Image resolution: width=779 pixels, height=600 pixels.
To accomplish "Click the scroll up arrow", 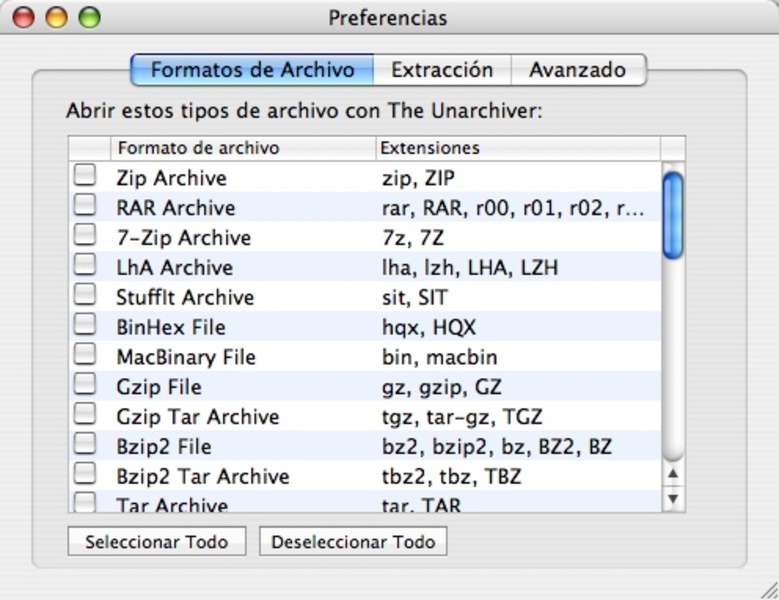I will (673, 474).
